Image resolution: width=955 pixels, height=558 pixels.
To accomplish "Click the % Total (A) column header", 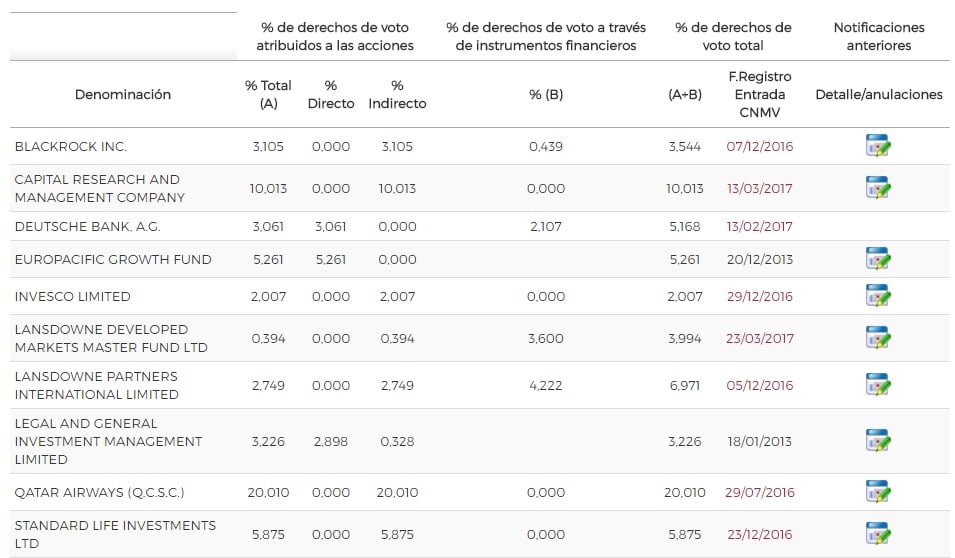I will point(268,95).
